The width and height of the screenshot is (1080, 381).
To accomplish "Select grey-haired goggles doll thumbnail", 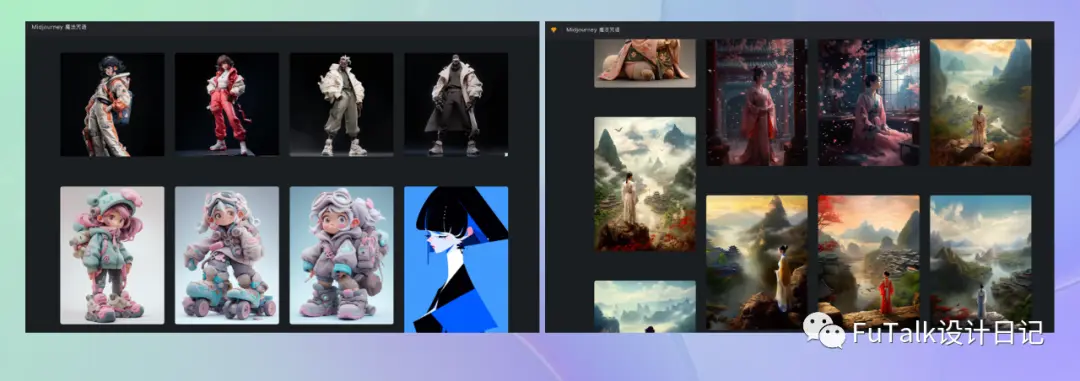I will 342,255.
